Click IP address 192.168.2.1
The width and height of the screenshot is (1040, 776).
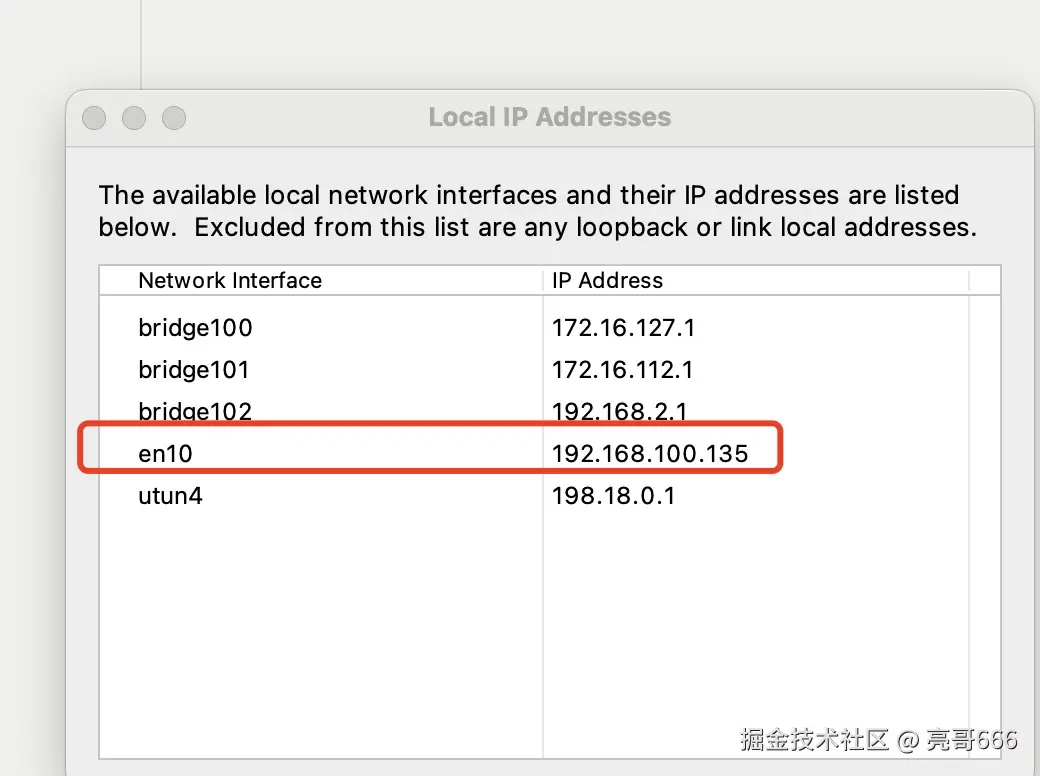point(619,411)
